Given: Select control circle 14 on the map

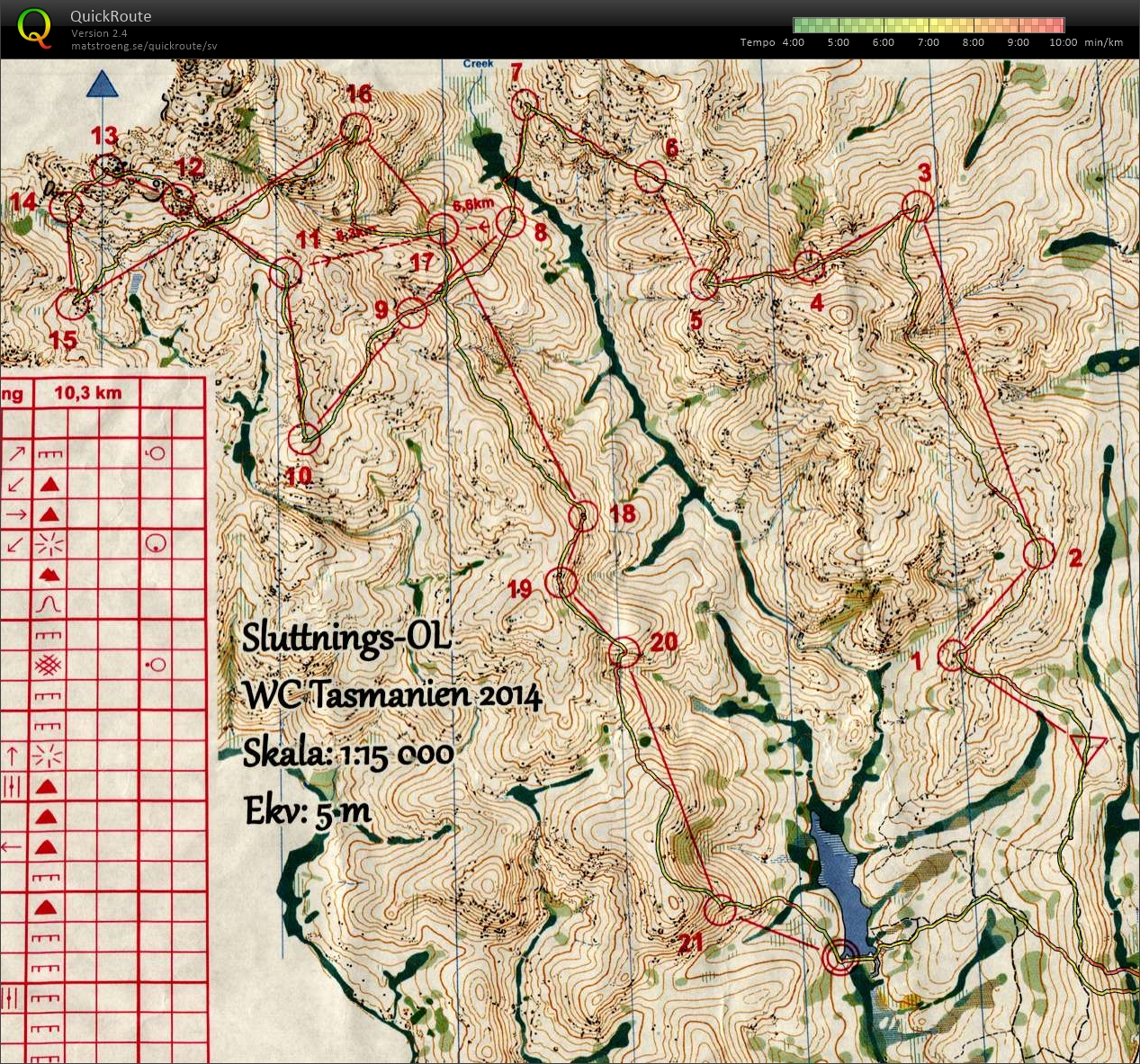Looking at the screenshot, I should (x=66, y=209).
